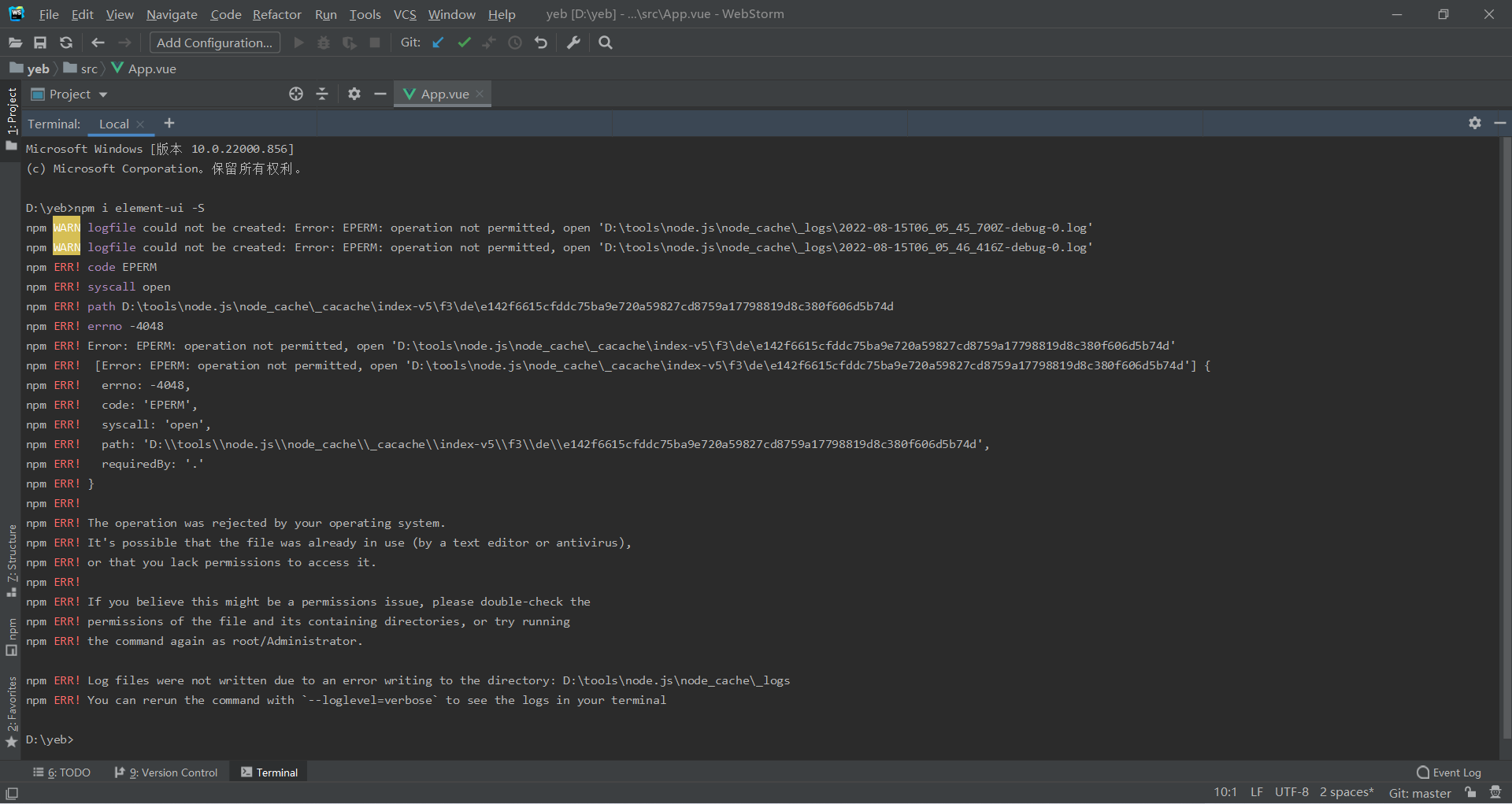
Task: Click the Stop square icon
Action: click(x=375, y=43)
